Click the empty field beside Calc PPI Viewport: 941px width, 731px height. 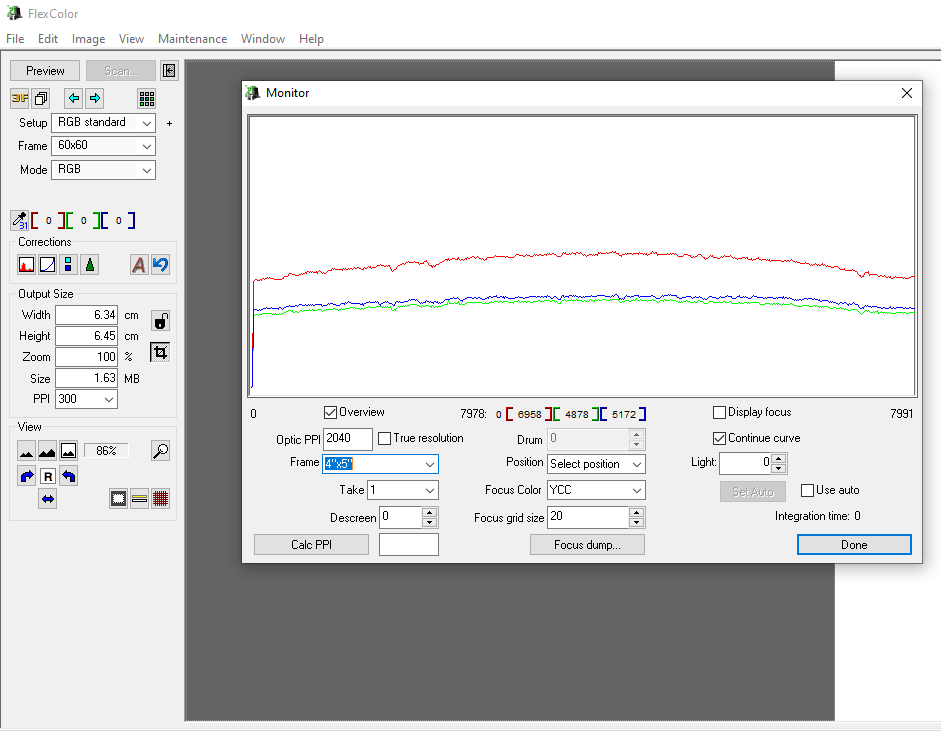[409, 544]
